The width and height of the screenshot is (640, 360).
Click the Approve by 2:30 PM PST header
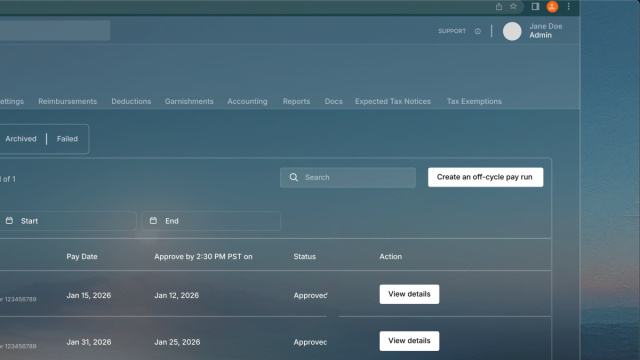(203, 257)
